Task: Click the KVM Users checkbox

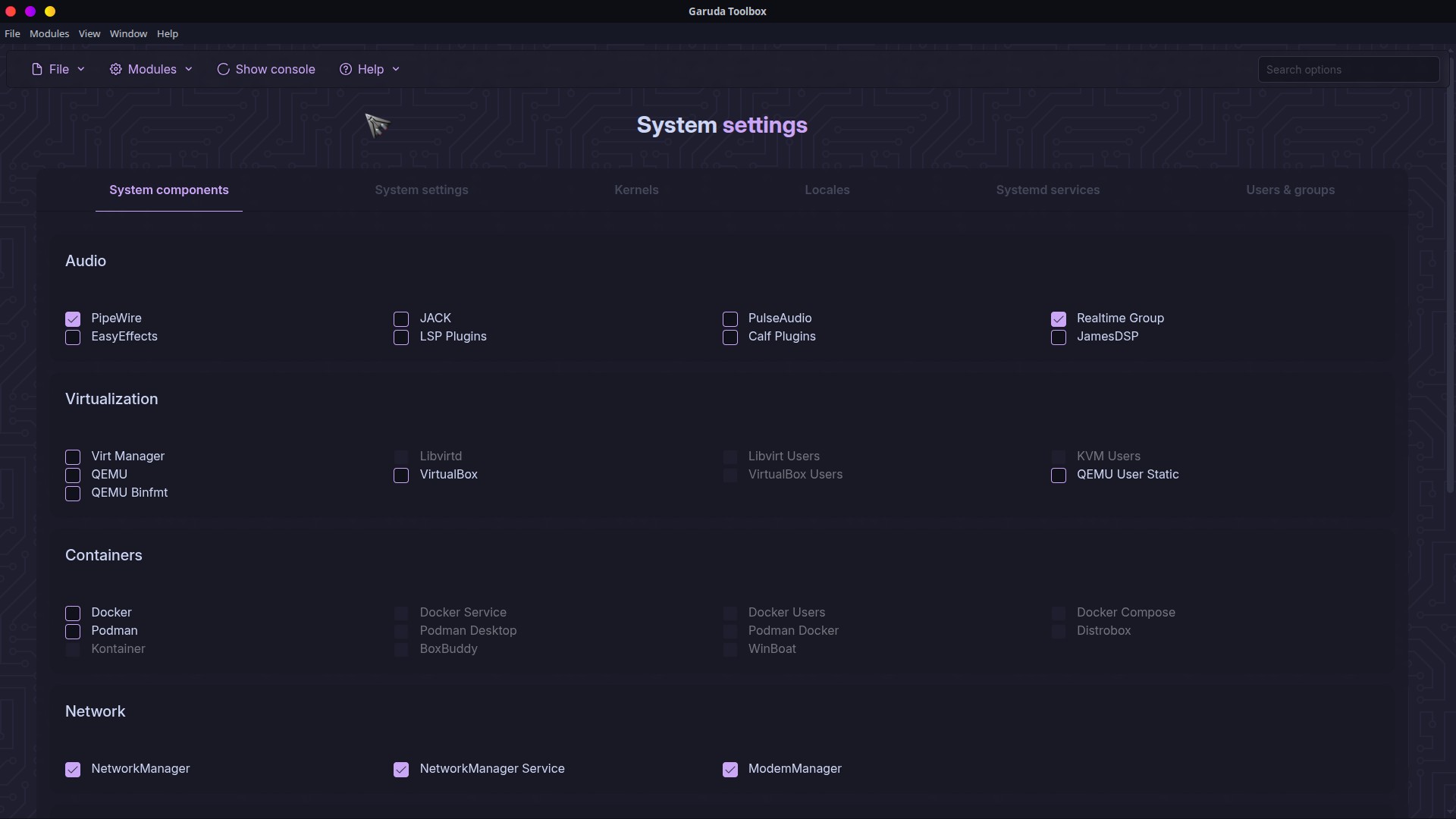Action: pyautogui.click(x=1059, y=457)
